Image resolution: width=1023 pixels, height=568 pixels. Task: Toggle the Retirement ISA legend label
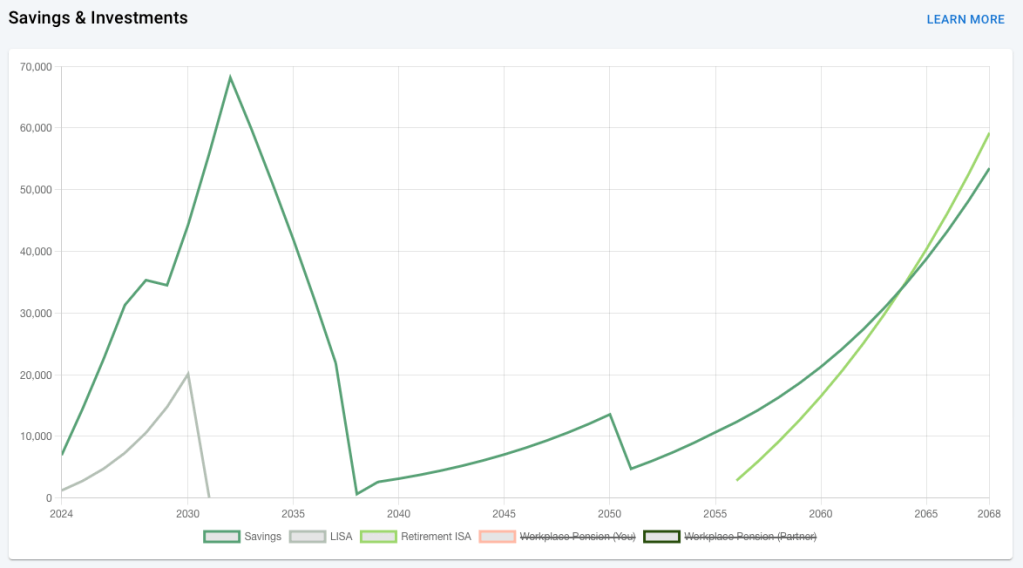click(436, 537)
